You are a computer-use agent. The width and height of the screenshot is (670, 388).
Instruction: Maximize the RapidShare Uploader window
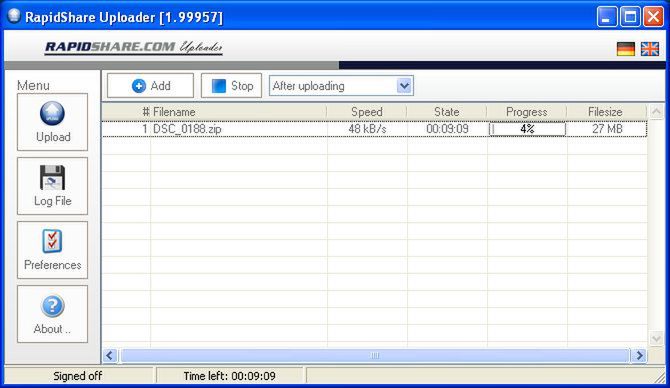pos(630,17)
